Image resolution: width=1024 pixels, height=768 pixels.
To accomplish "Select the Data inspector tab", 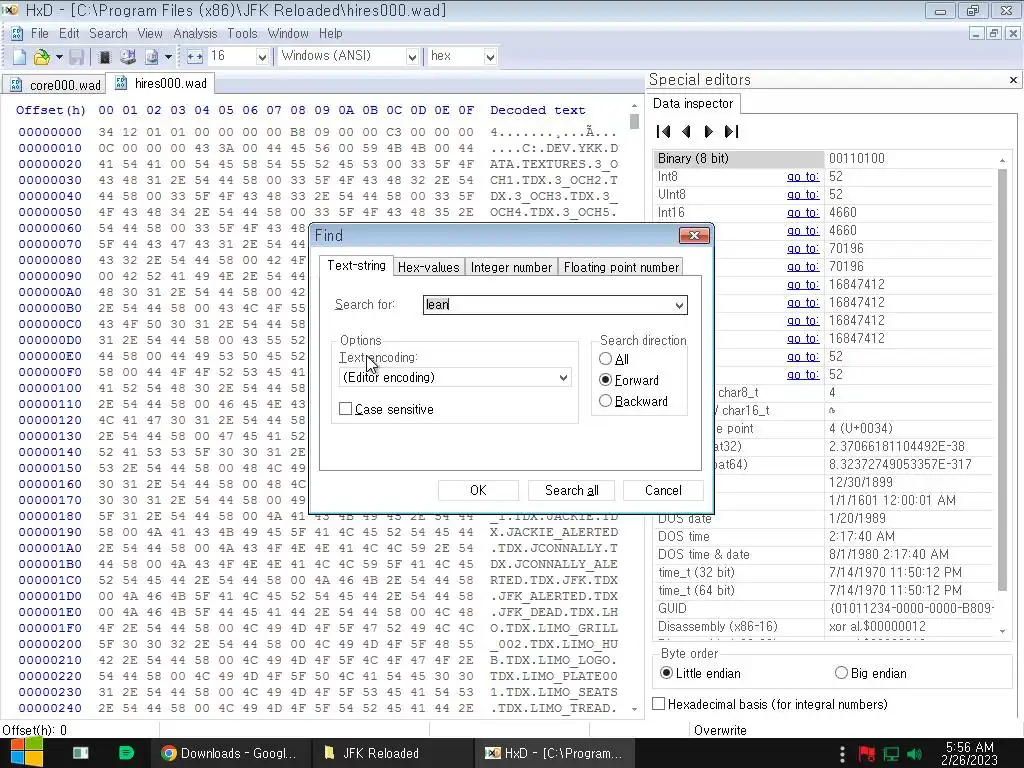I will point(693,103).
